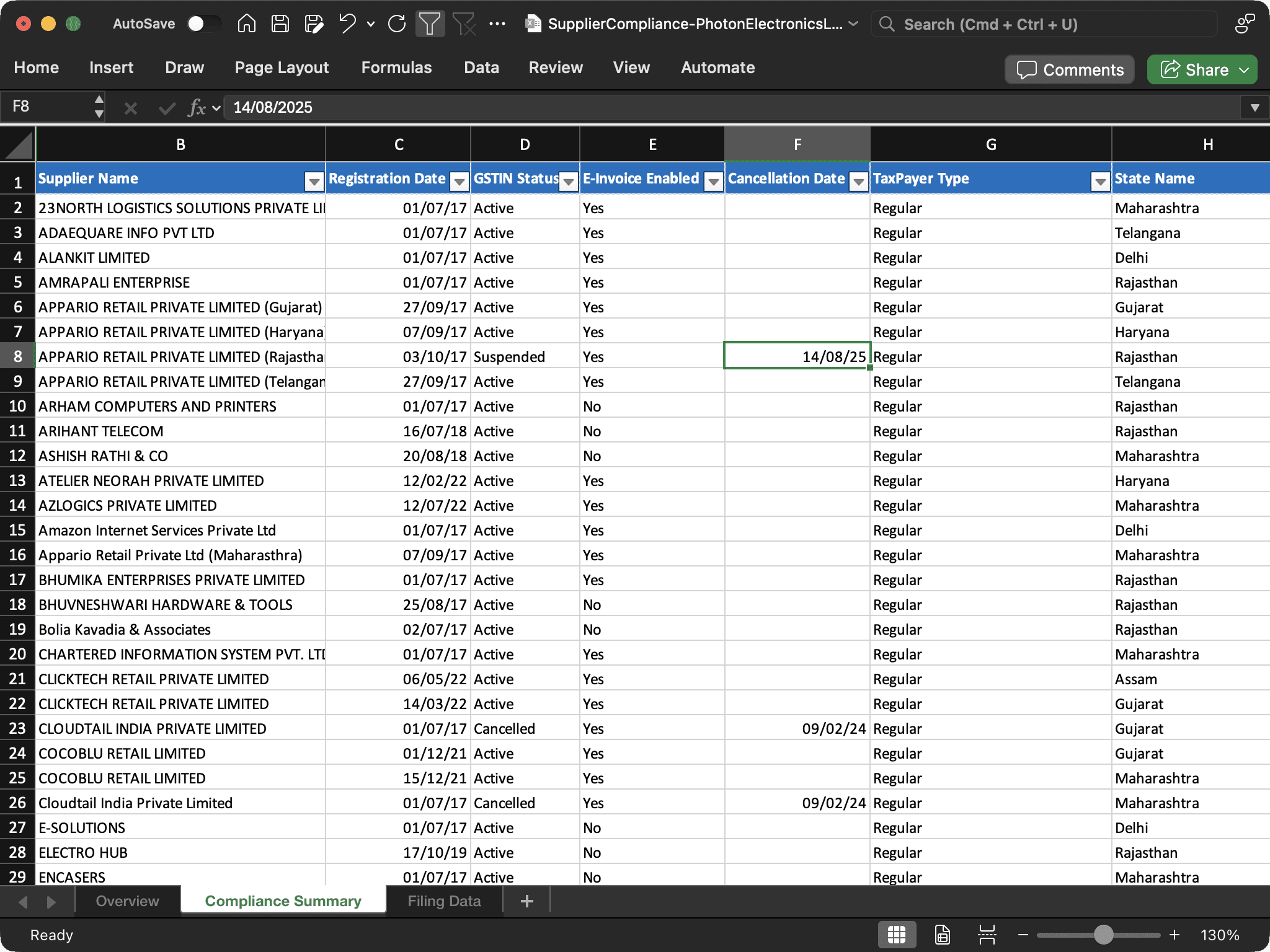The width and height of the screenshot is (1270, 952).
Task: Select Normal grid view in status bar
Action: [x=897, y=935]
